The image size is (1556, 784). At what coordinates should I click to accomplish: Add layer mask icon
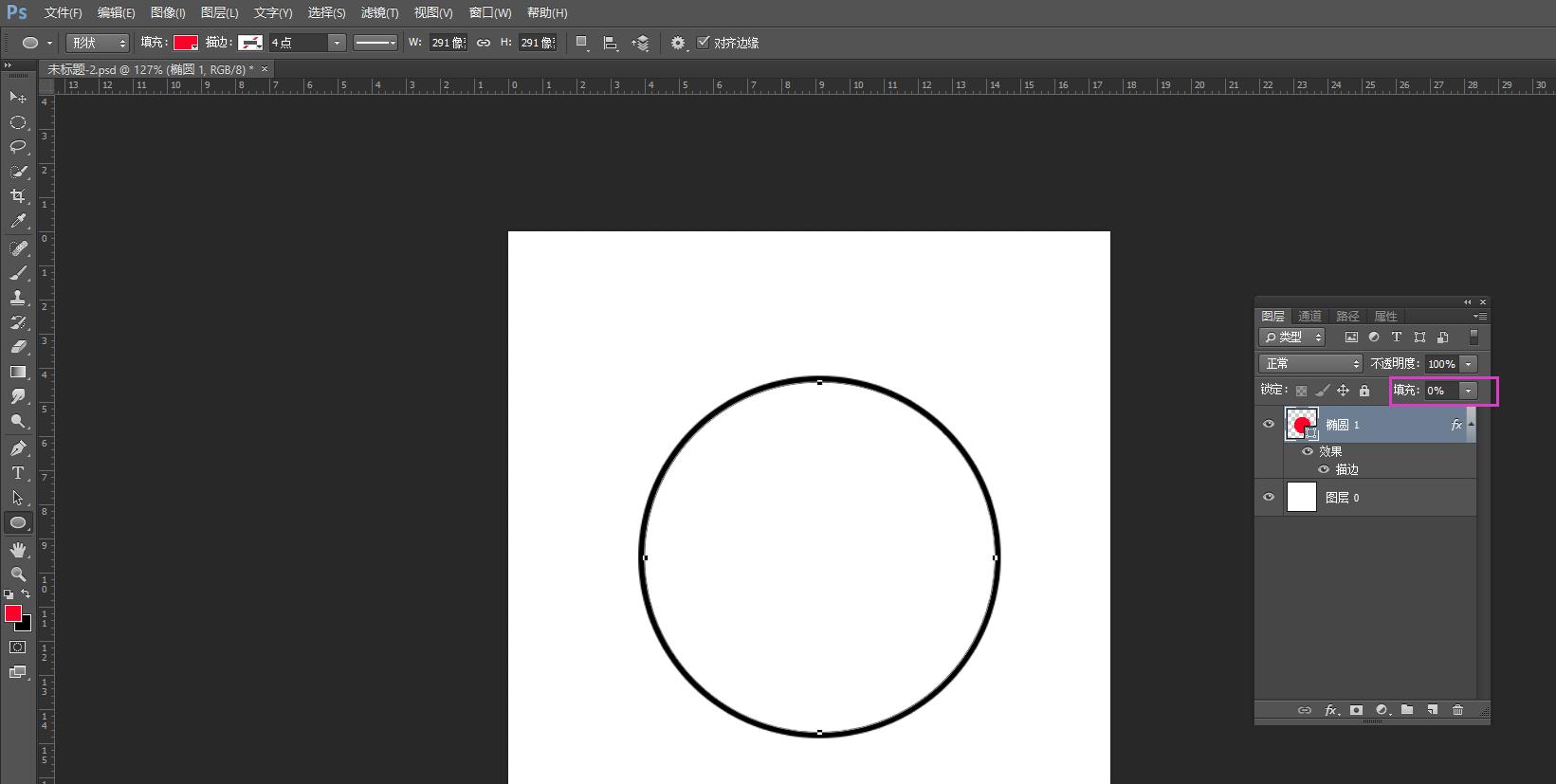tap(1357, 710)
